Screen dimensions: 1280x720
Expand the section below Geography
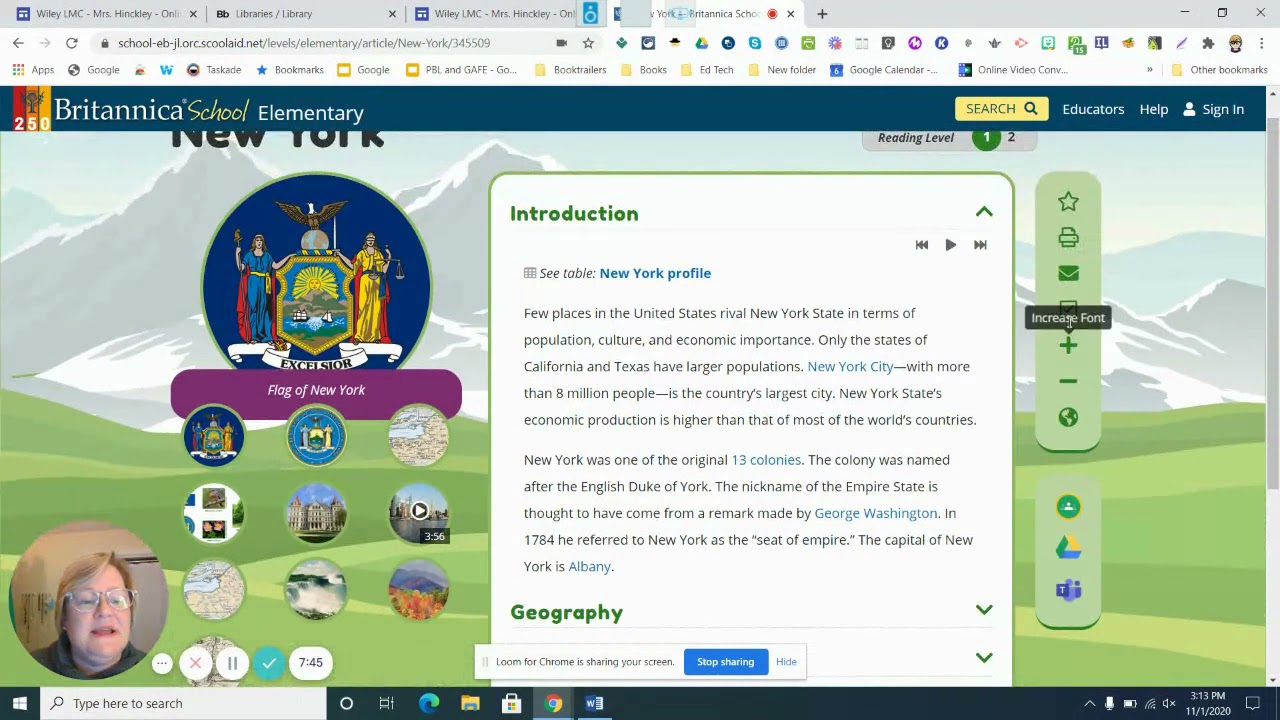coord(984,657)
